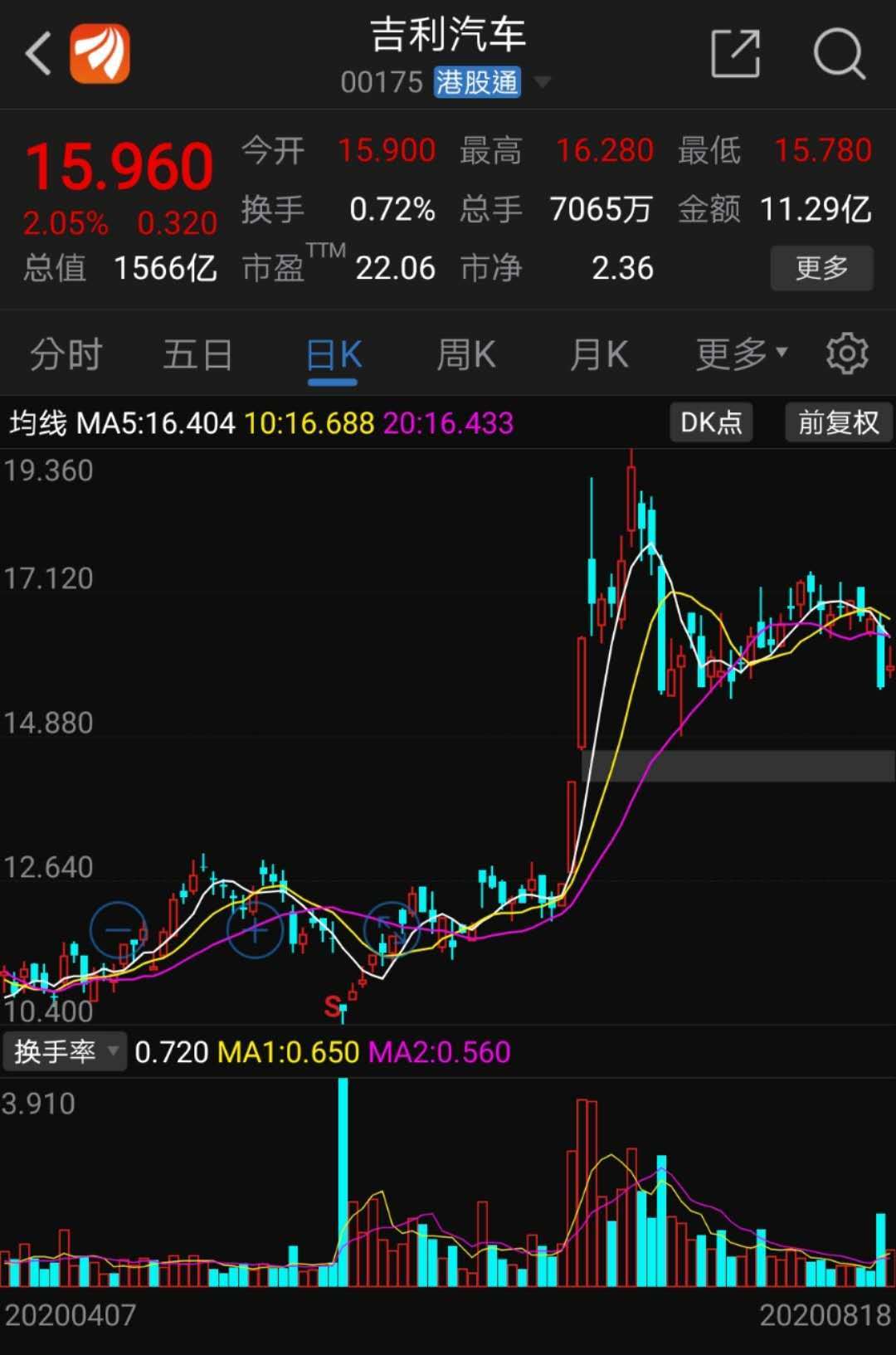
Task: Tap the red S signal marker
Action: click(333, 1007)
